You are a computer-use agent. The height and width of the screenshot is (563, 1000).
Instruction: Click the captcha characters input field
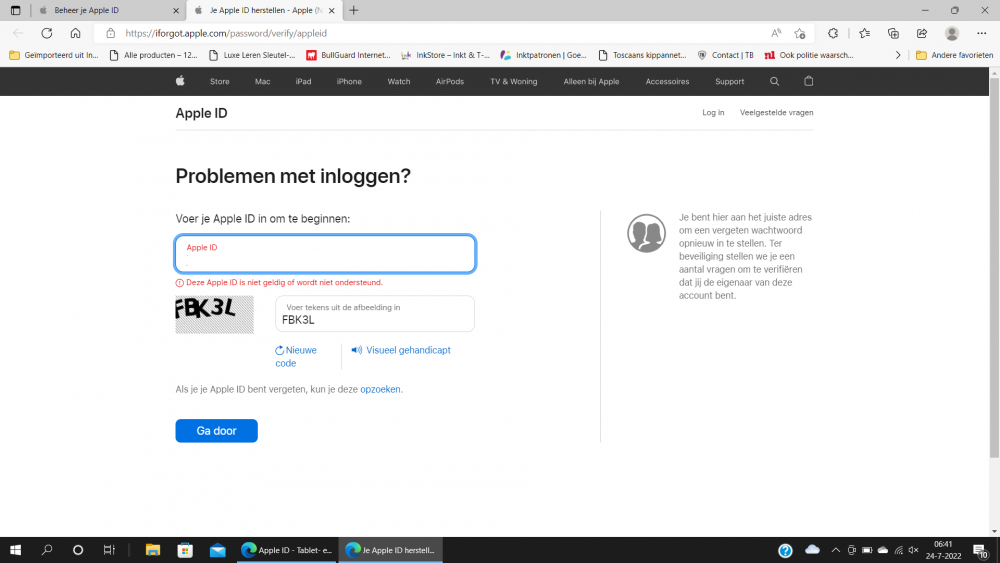[x=375, y=314]
